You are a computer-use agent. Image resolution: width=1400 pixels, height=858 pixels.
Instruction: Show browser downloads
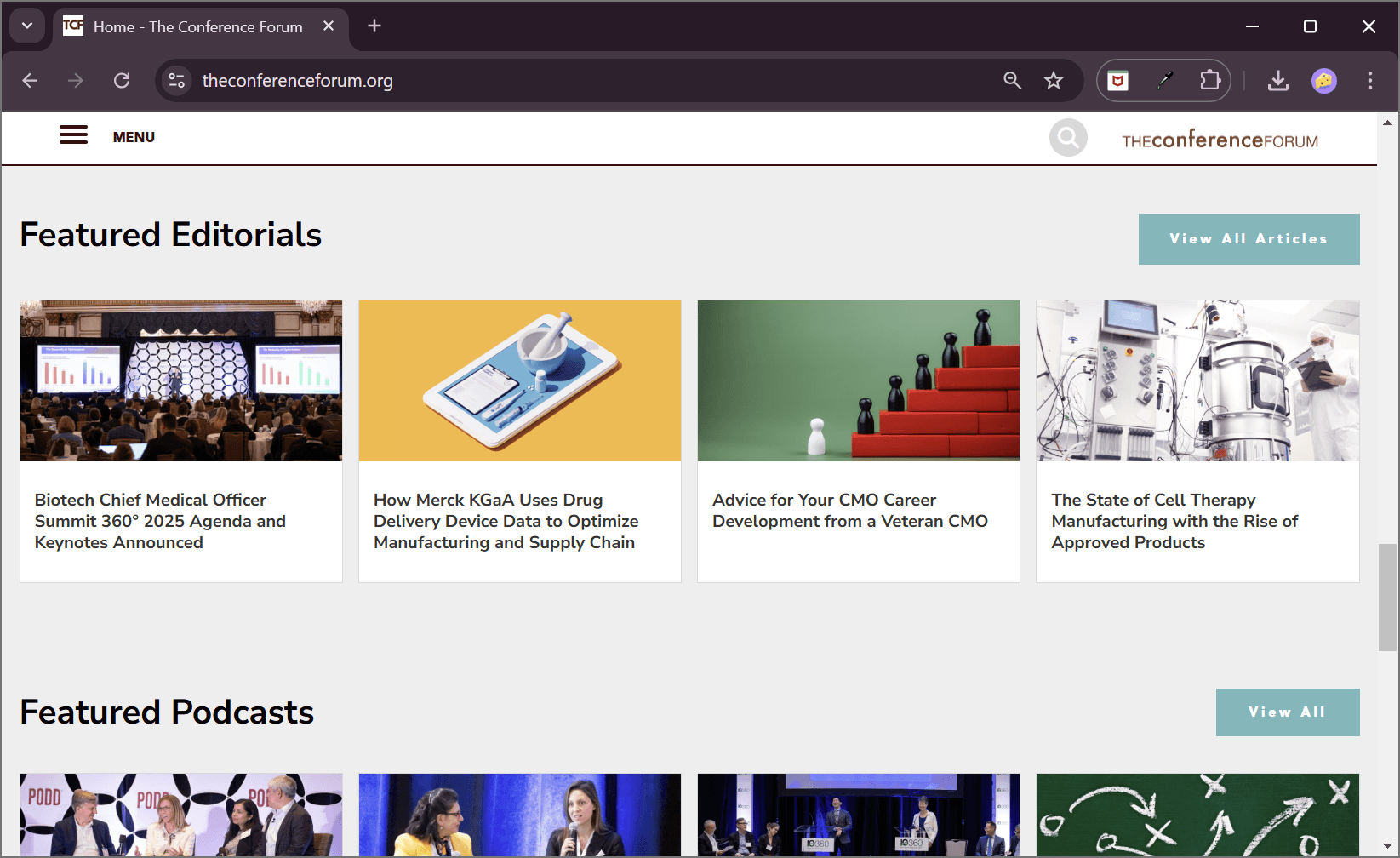pos(1277,81)
